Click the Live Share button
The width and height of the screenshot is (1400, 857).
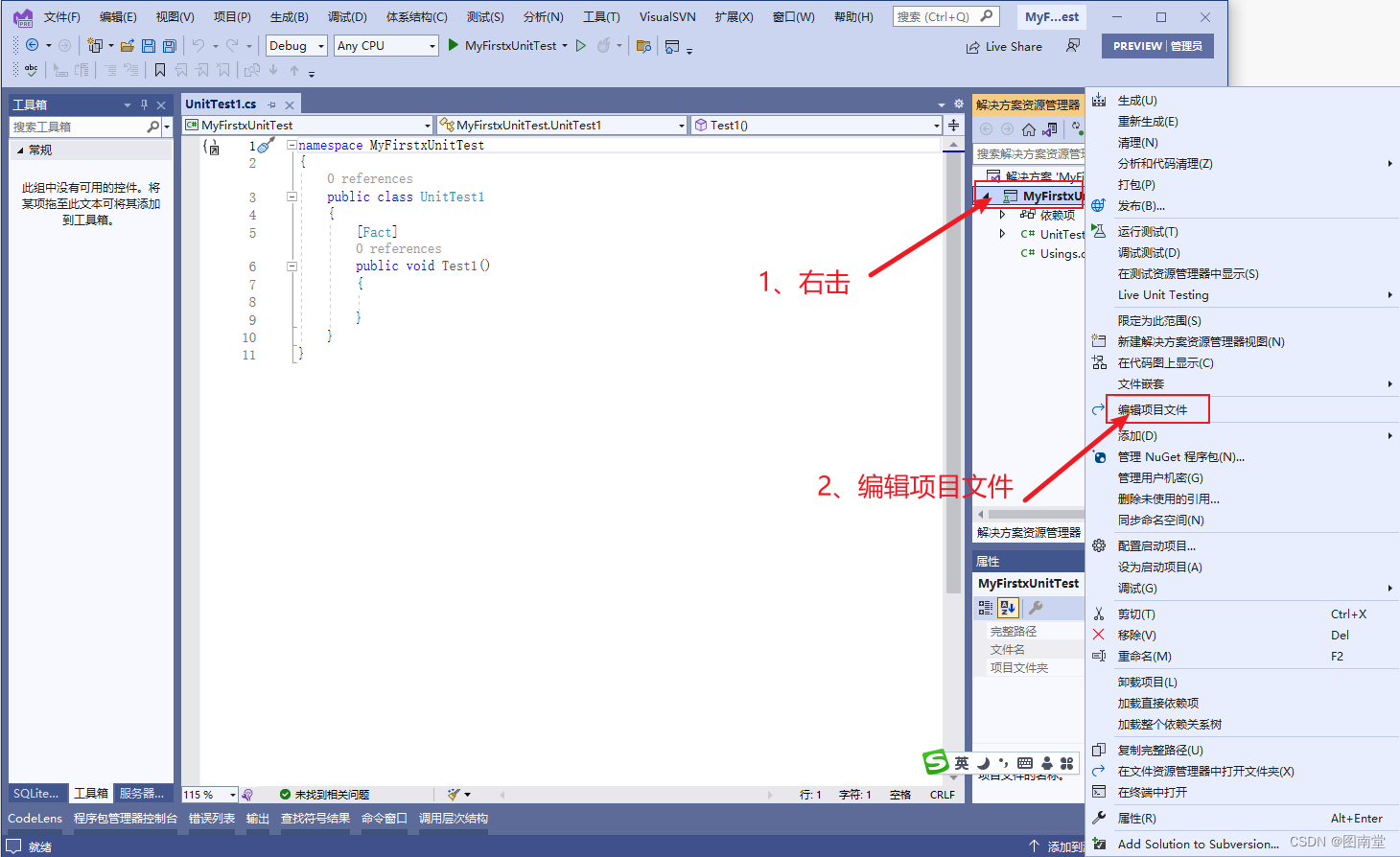(x=1004, y=46)
